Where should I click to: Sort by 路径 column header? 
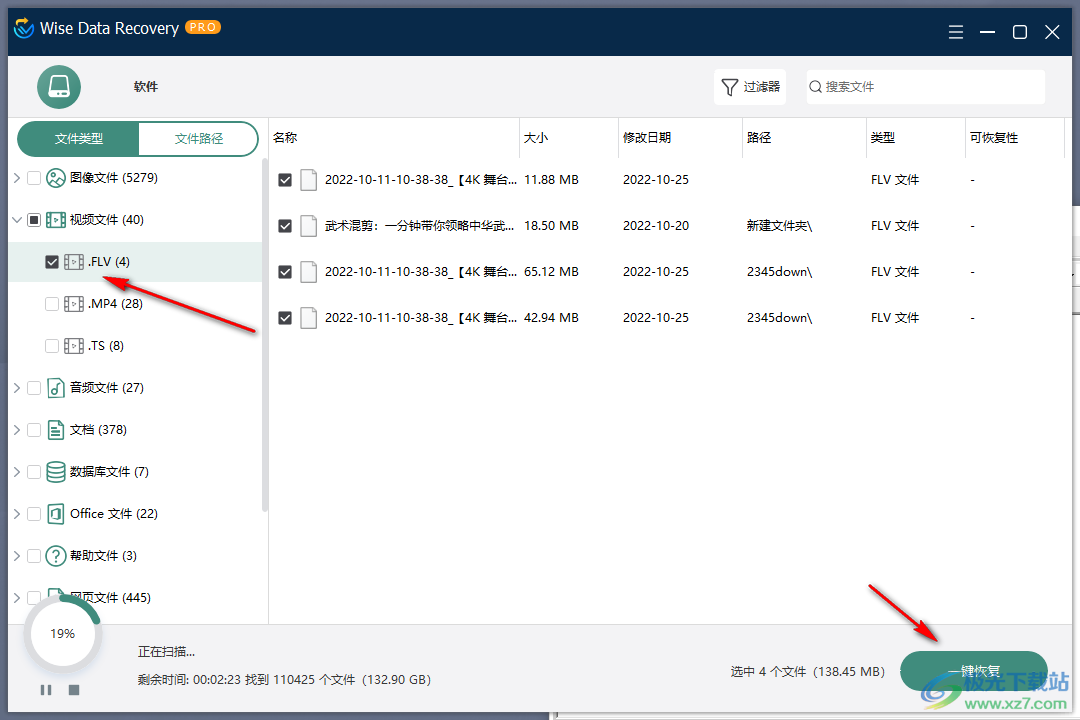(804, 138)
